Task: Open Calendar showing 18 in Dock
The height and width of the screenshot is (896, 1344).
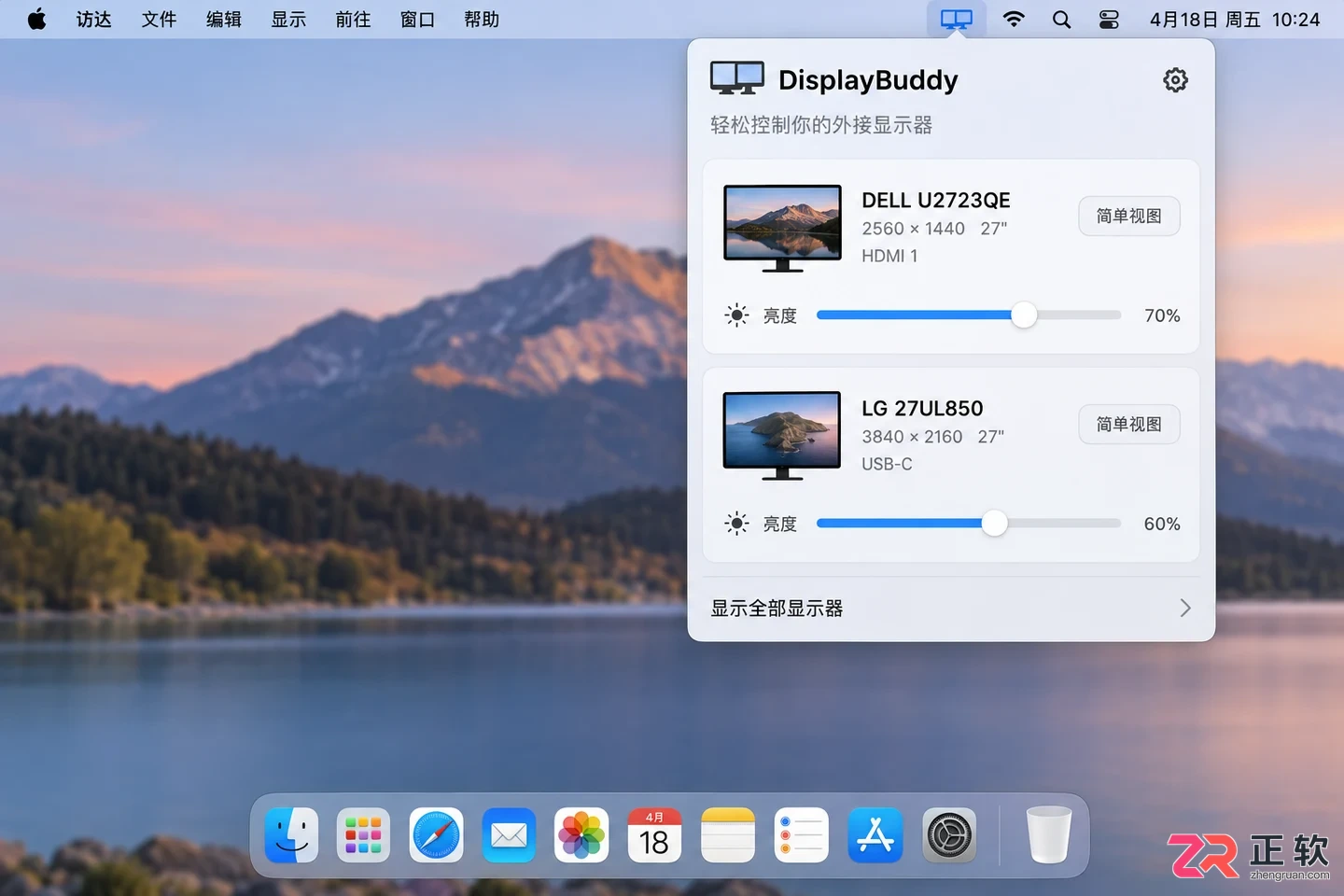Action: pyautogui.click(x=654, y=835)
